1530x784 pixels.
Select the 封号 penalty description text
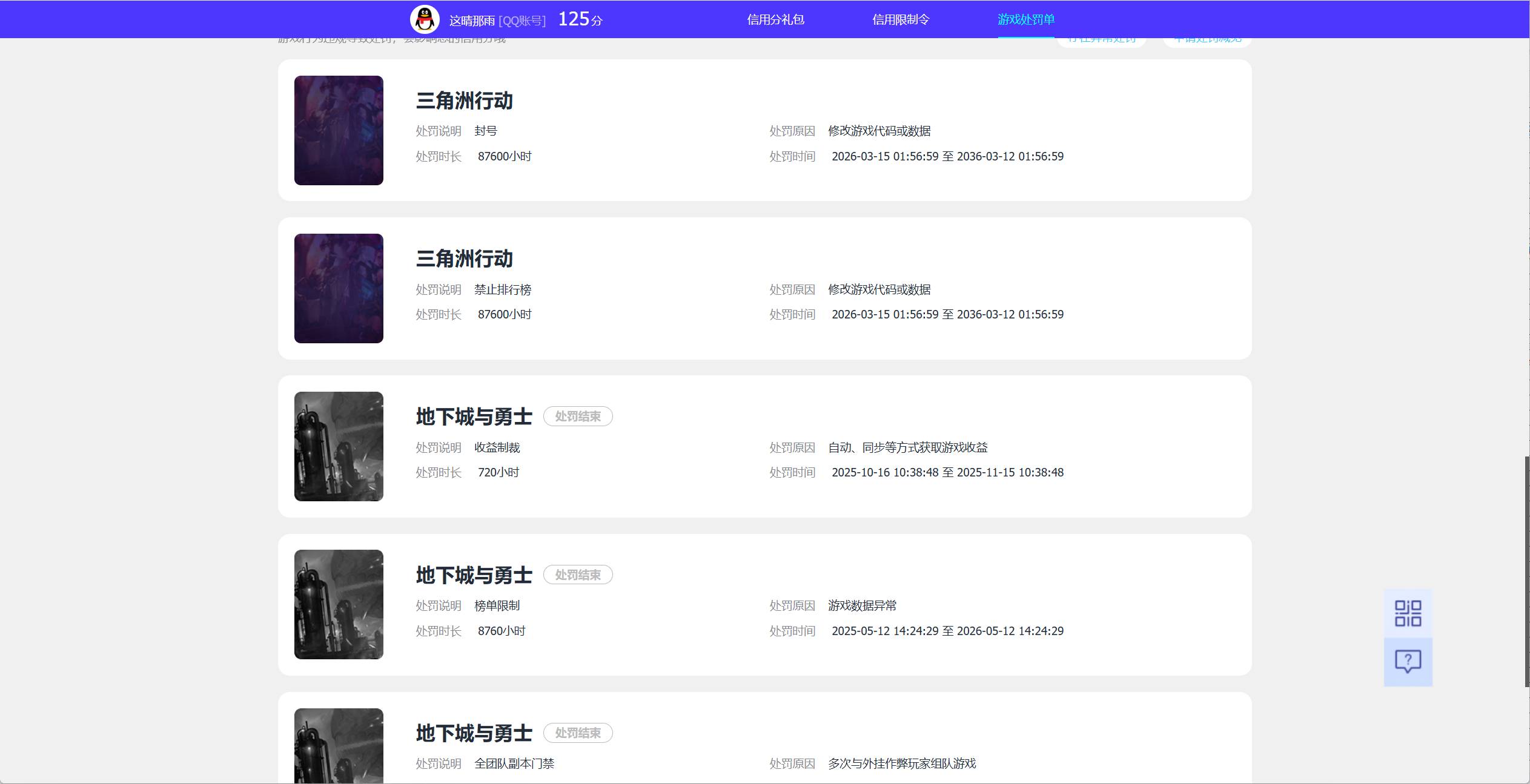[486, 131]
